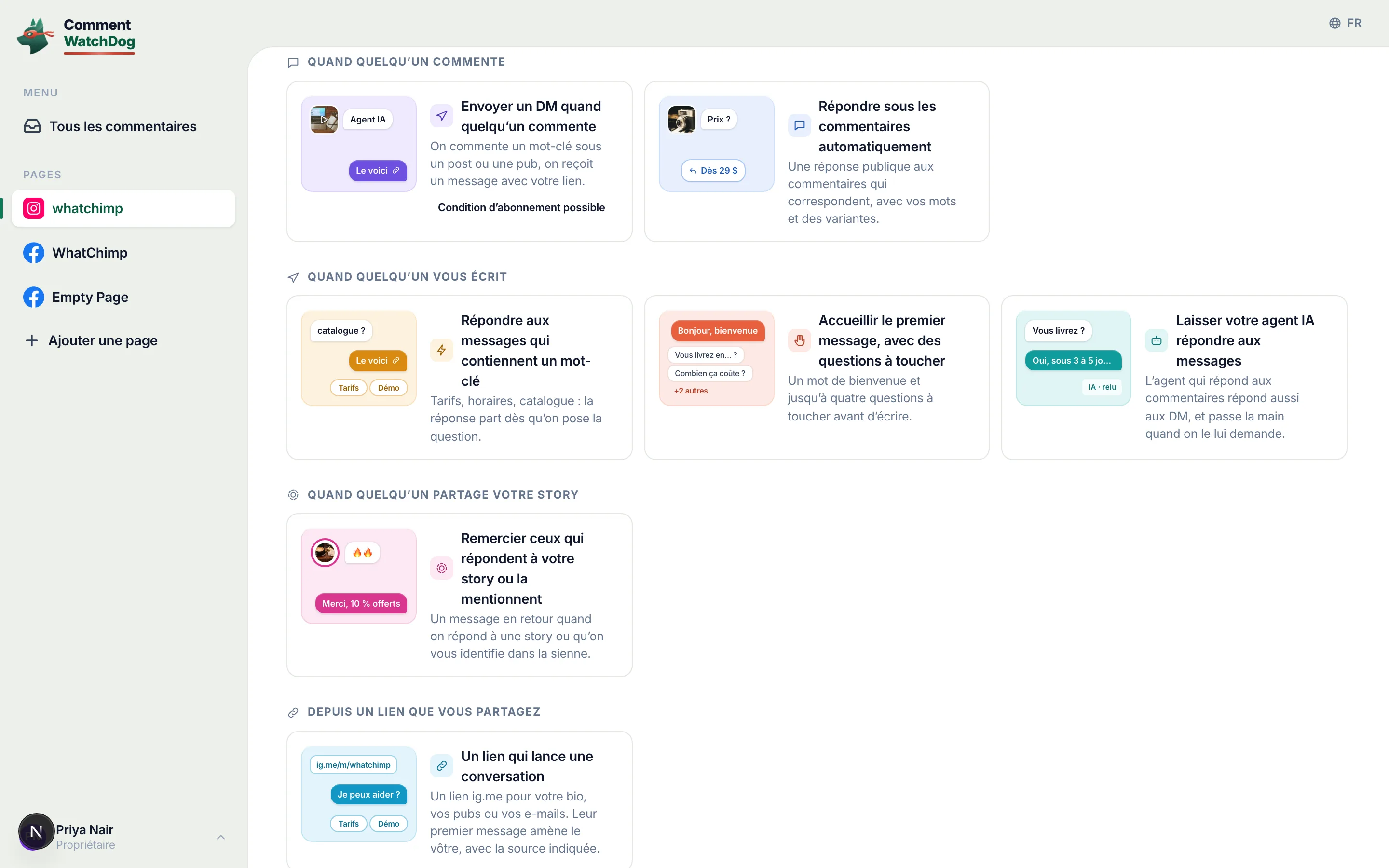Click the Dès 29 $ reply bubble
This screenshot has width=1389, height=868.
tap(713, 171)
